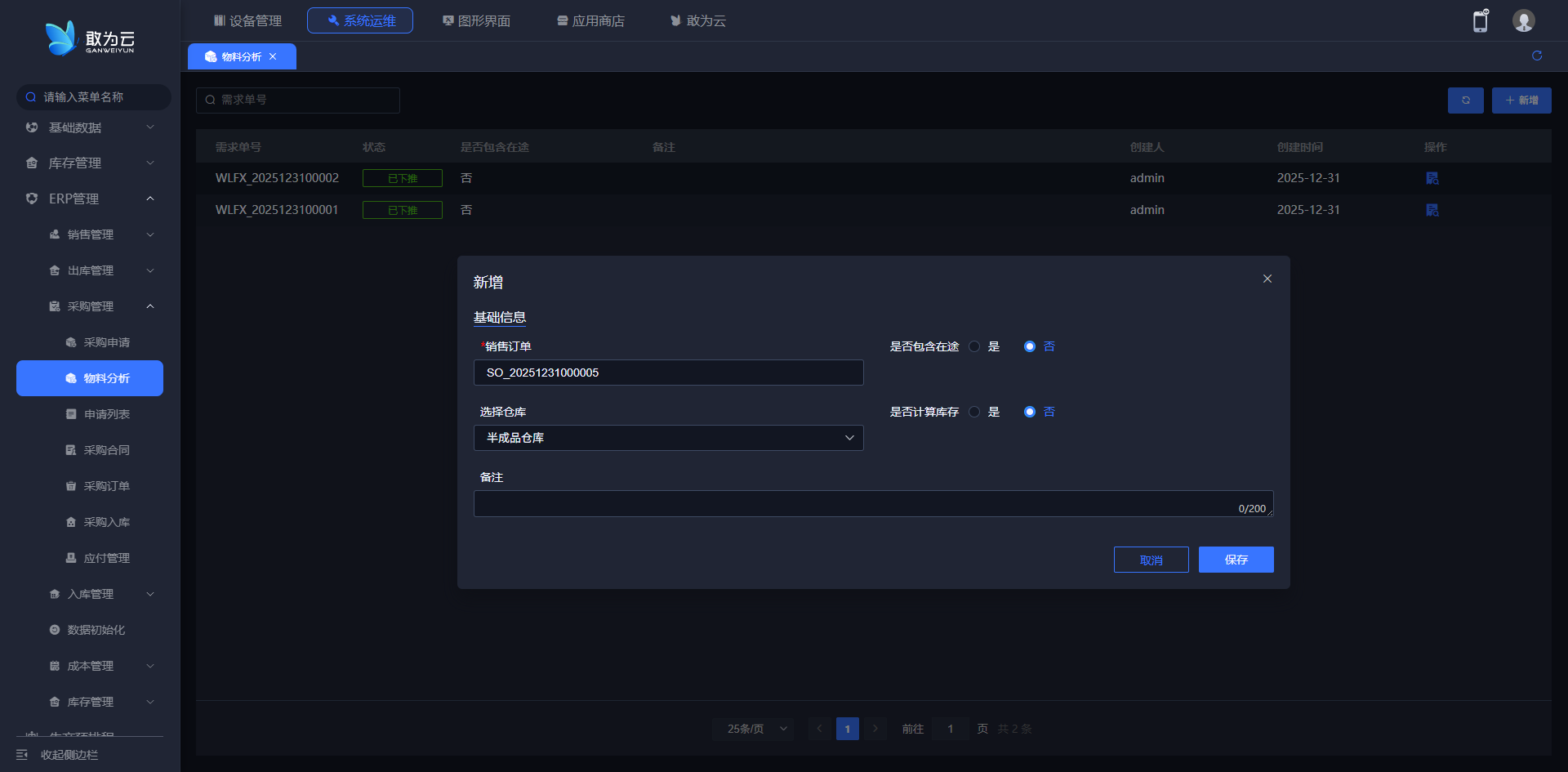Open 采购订单 in the sidebar
The height and width of the screenshot is (772, 1568).
pos(106,486)
